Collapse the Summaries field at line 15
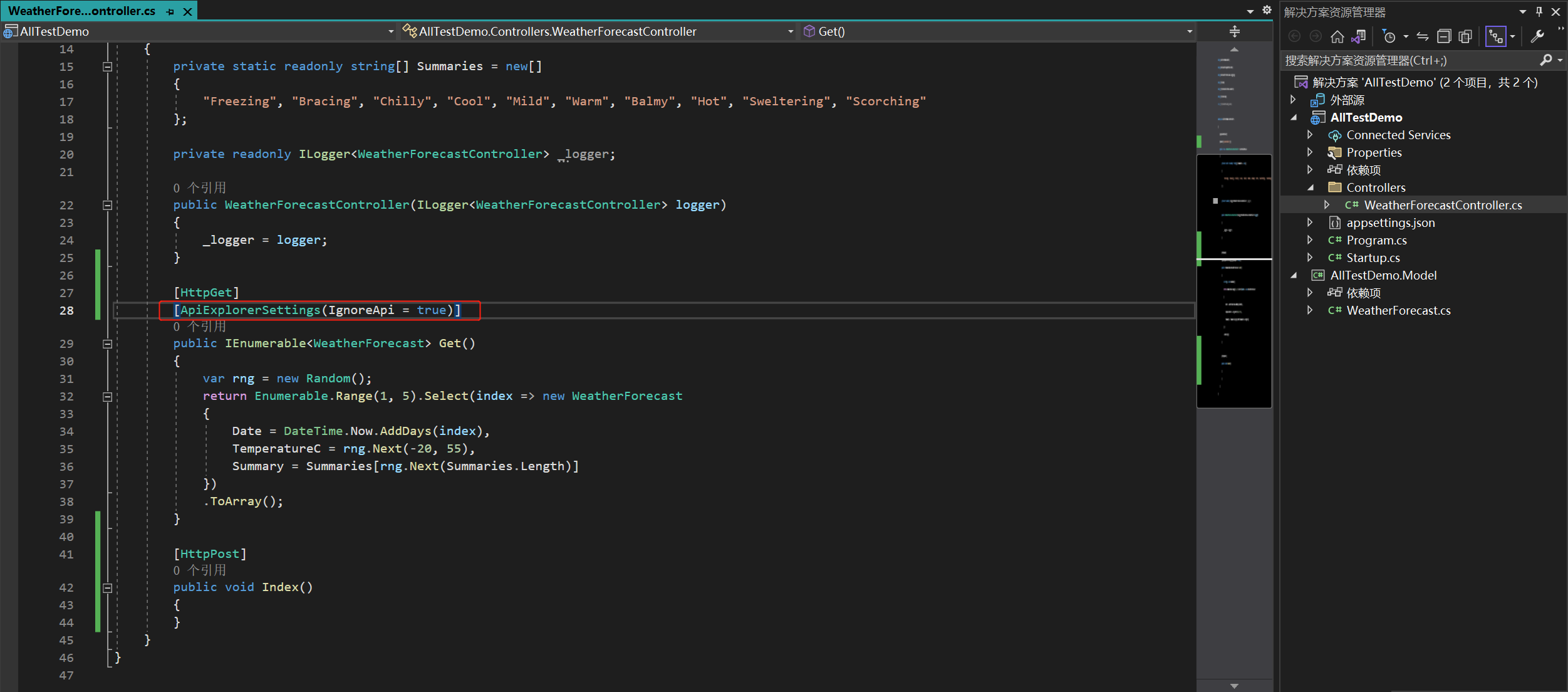The width and height of the screenshot is (1568, 692). (x=107, y=66)
